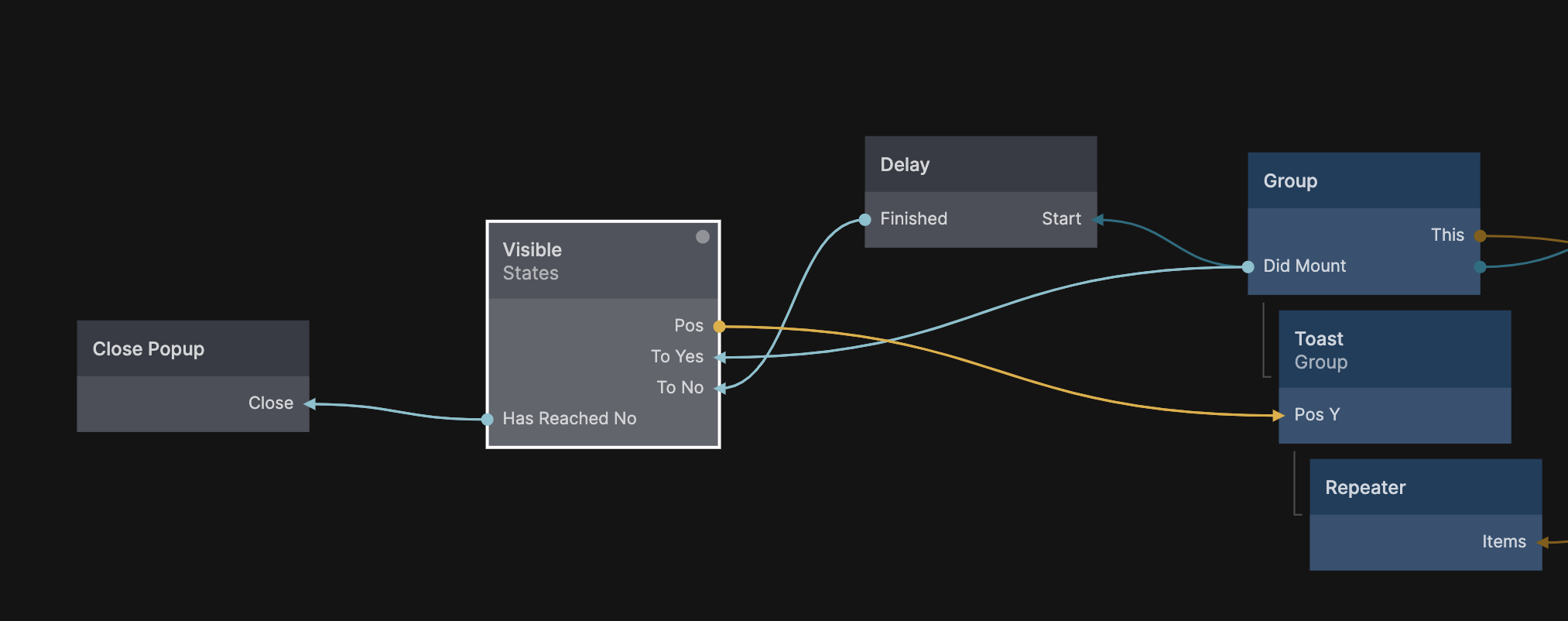The width and height of the screenshot is (1568, 621).
Task: Click the Has Reached No output dot
Action: pos(488,420)
